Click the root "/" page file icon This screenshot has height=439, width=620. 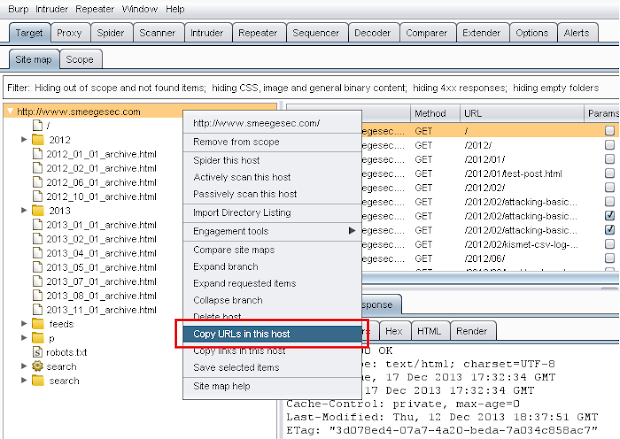coord(38,125)
